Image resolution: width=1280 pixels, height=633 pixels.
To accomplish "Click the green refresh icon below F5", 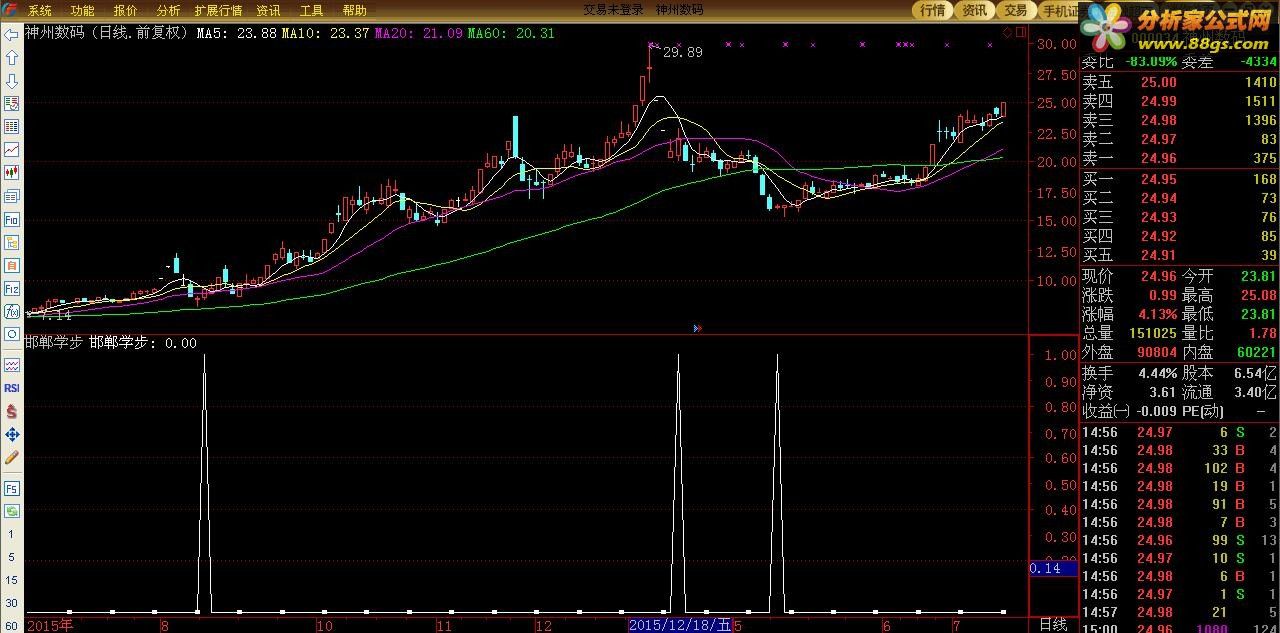I will coord(12,511).
